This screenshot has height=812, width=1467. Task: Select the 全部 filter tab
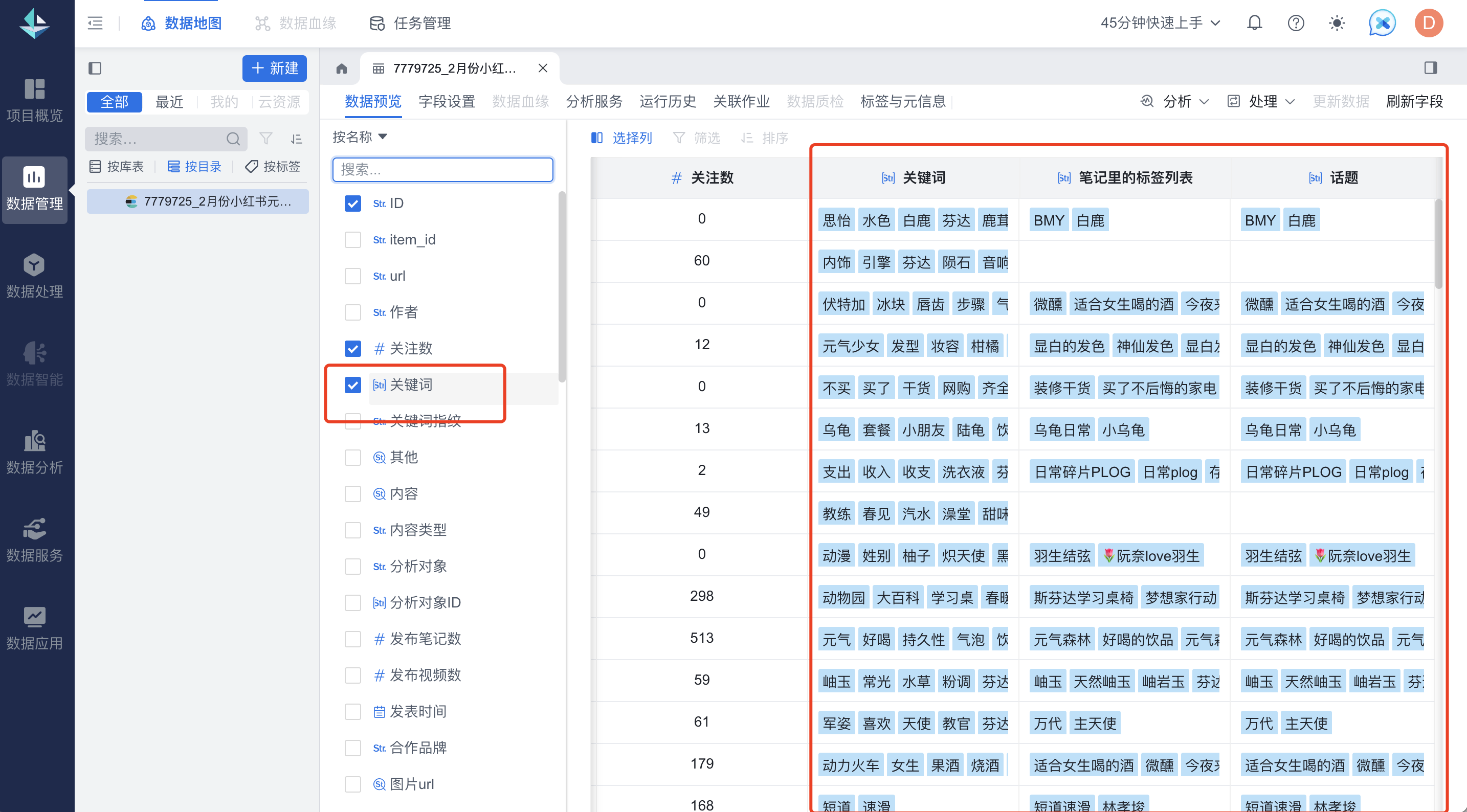[115, 102]
